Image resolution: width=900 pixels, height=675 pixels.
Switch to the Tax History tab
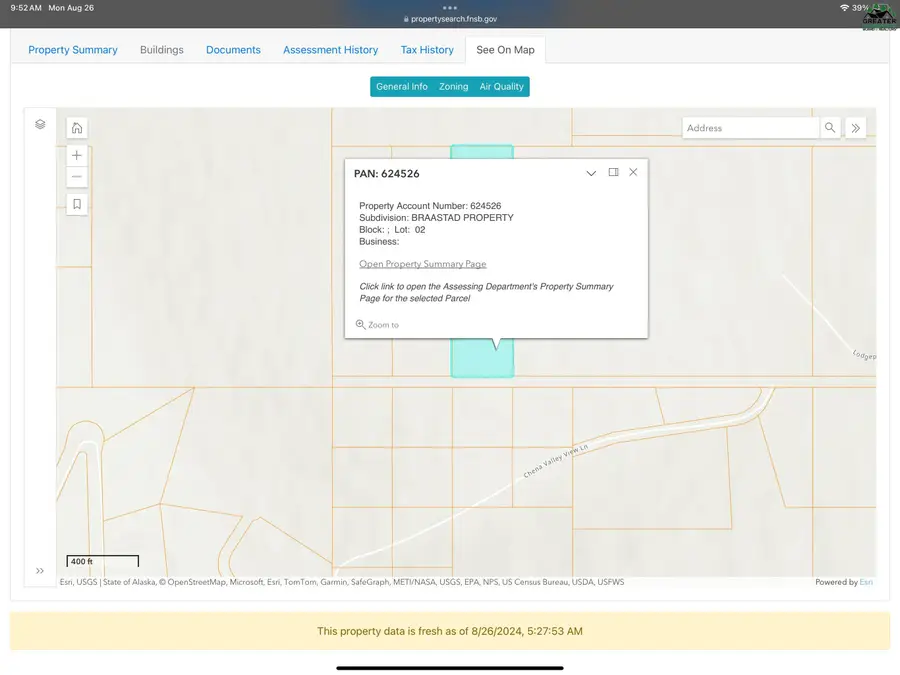click(427, 49)
